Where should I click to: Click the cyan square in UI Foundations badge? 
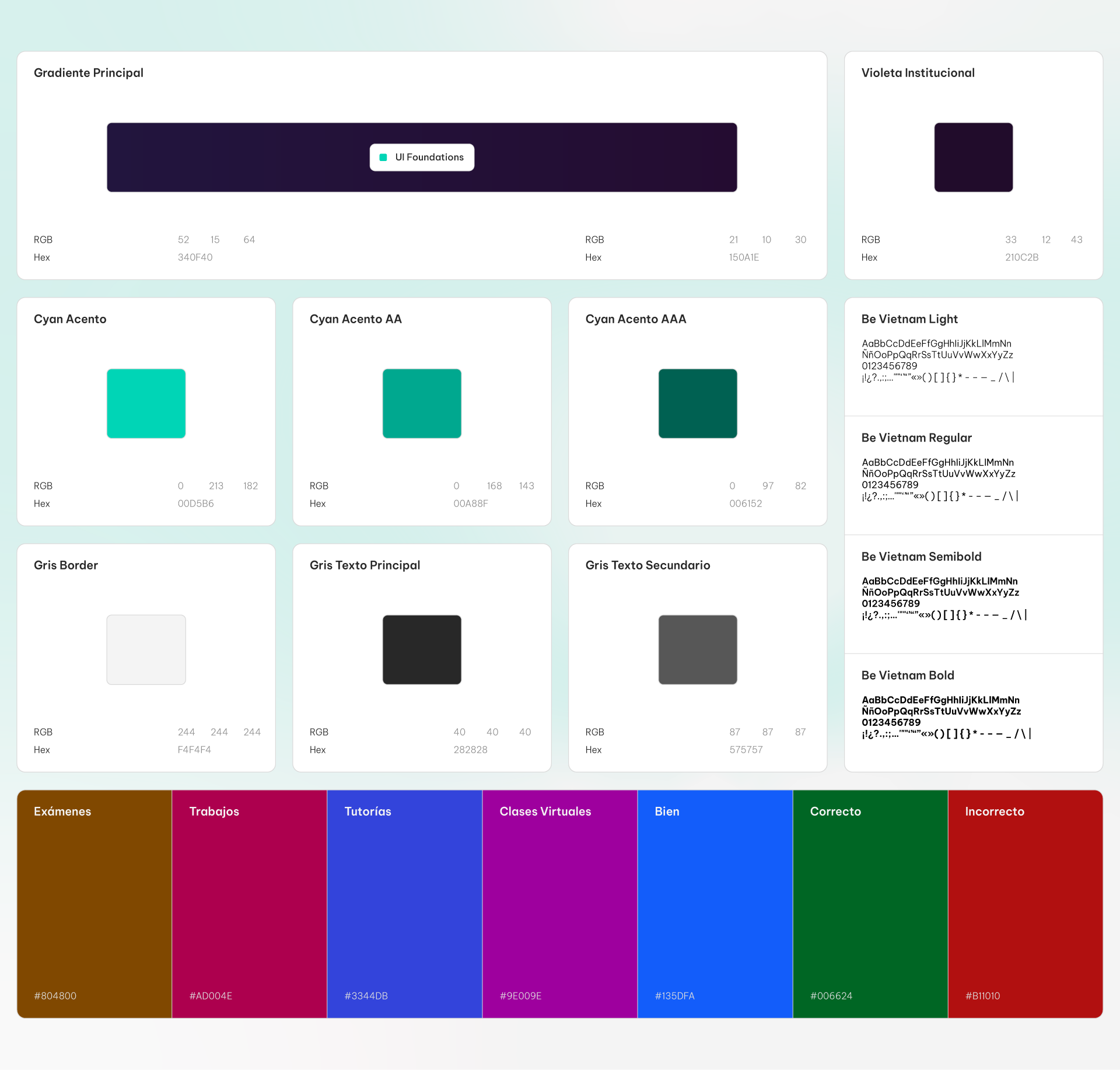383,158
